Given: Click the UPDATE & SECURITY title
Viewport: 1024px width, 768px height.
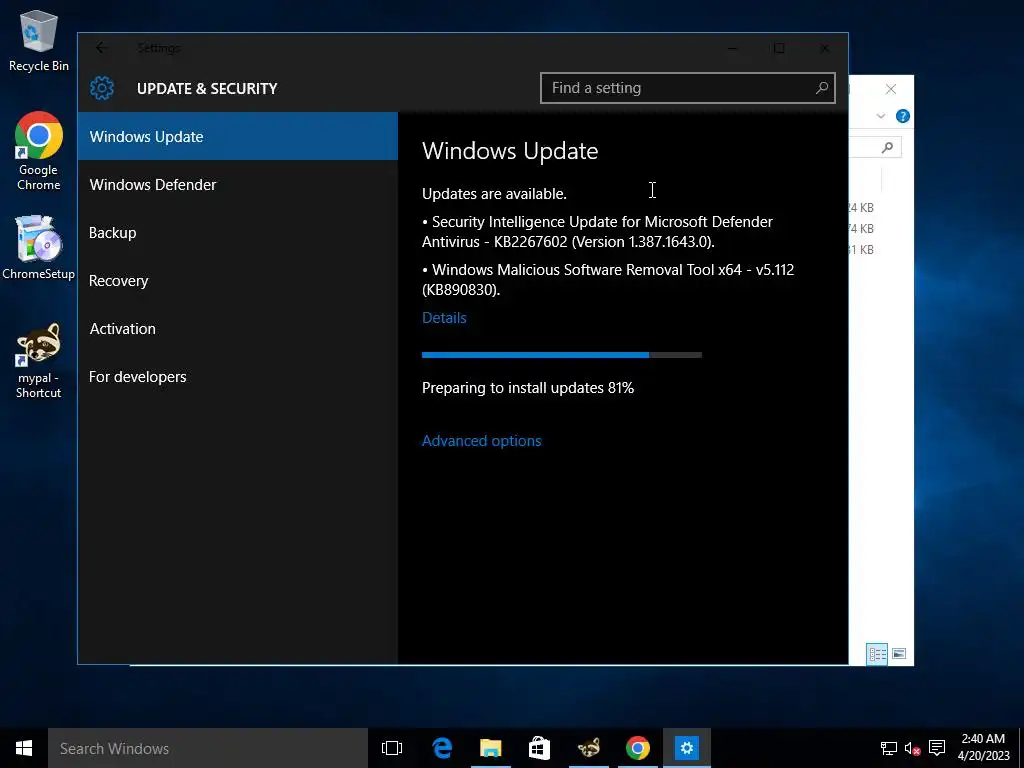Looking at the screenshot, I should pyautogui.click(x=207, y=88).
